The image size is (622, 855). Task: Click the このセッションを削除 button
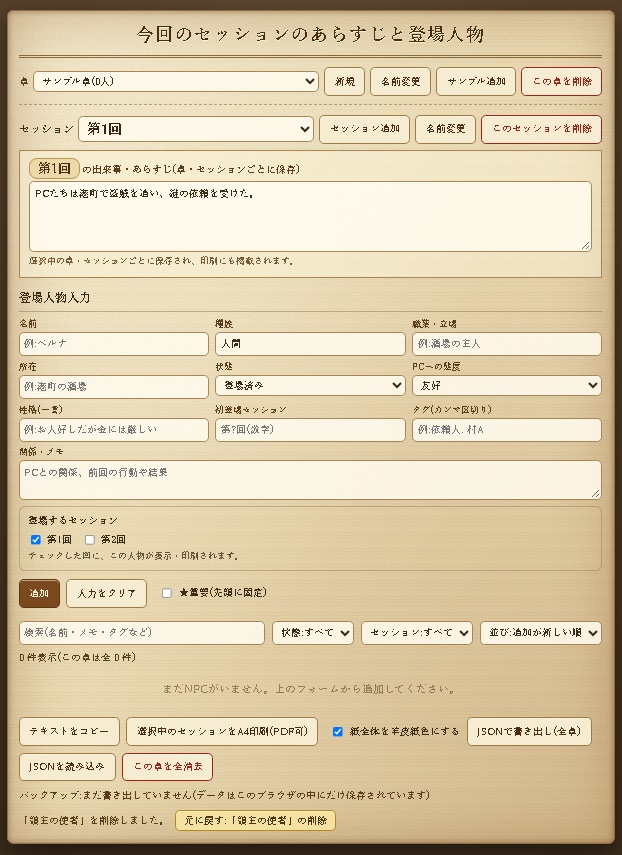pyautogui.click(x=541, y=129)
